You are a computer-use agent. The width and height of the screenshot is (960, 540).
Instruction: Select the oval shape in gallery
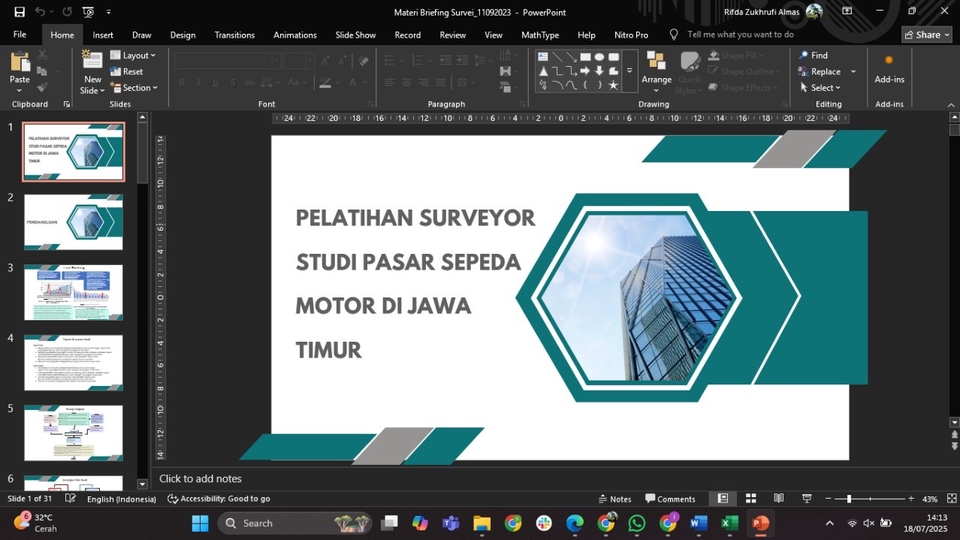tap(599, 57)
